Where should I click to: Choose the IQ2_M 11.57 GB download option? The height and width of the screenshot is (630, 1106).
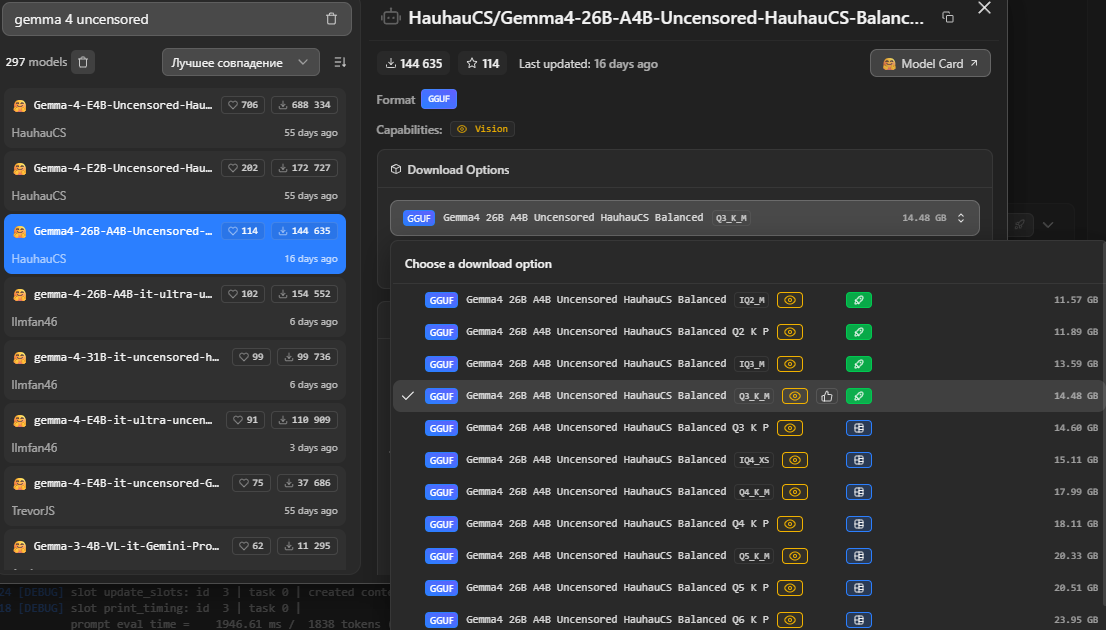pyautogui.click(x=748, y=300)
